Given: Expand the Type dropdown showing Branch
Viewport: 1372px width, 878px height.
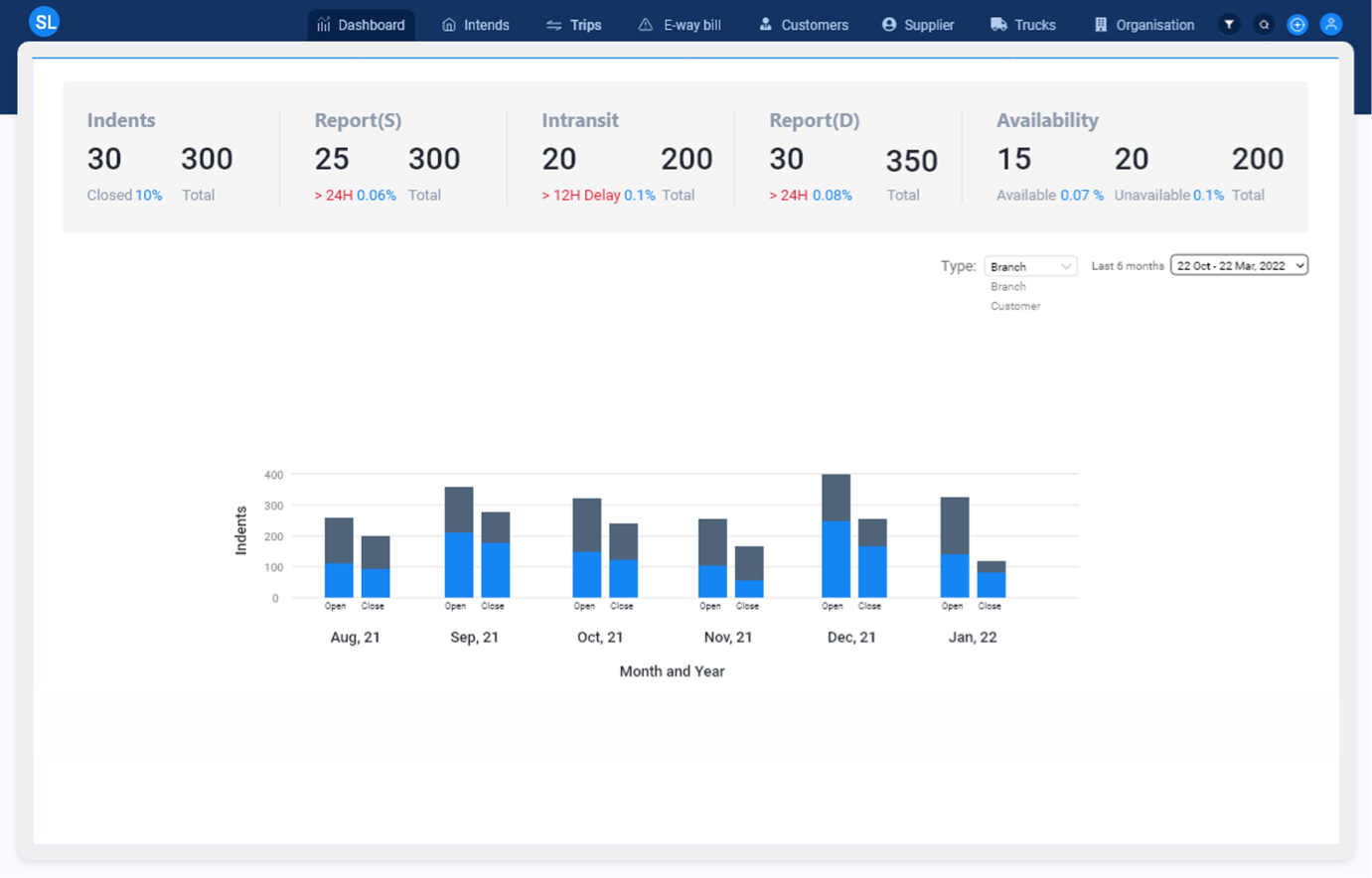Looking at the screenshot, I should pos(1030,266).
